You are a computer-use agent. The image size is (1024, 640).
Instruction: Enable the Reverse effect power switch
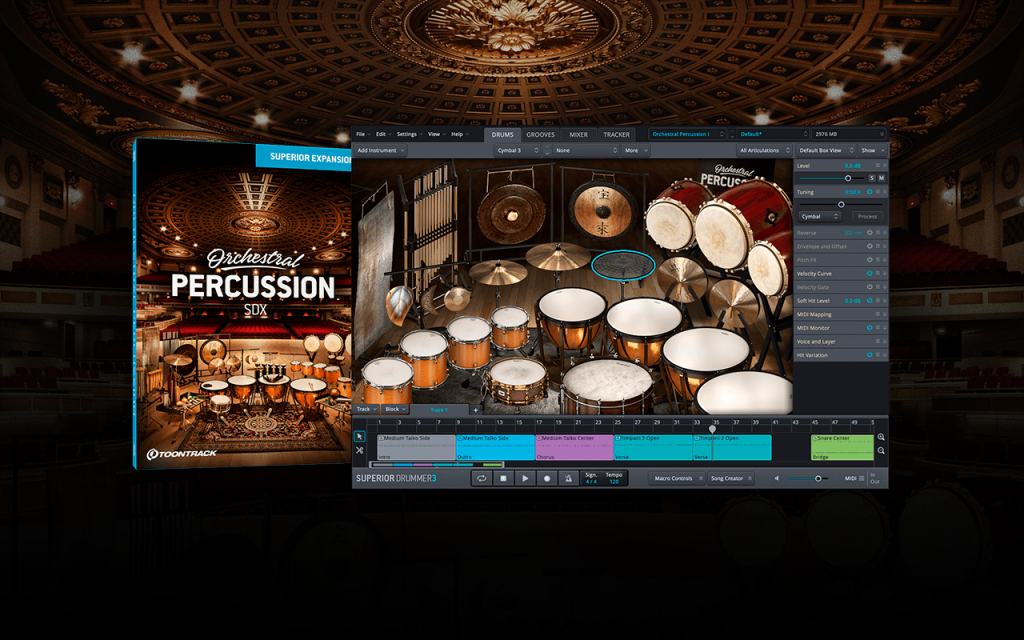pyautogui.click(x=870, y=232)
